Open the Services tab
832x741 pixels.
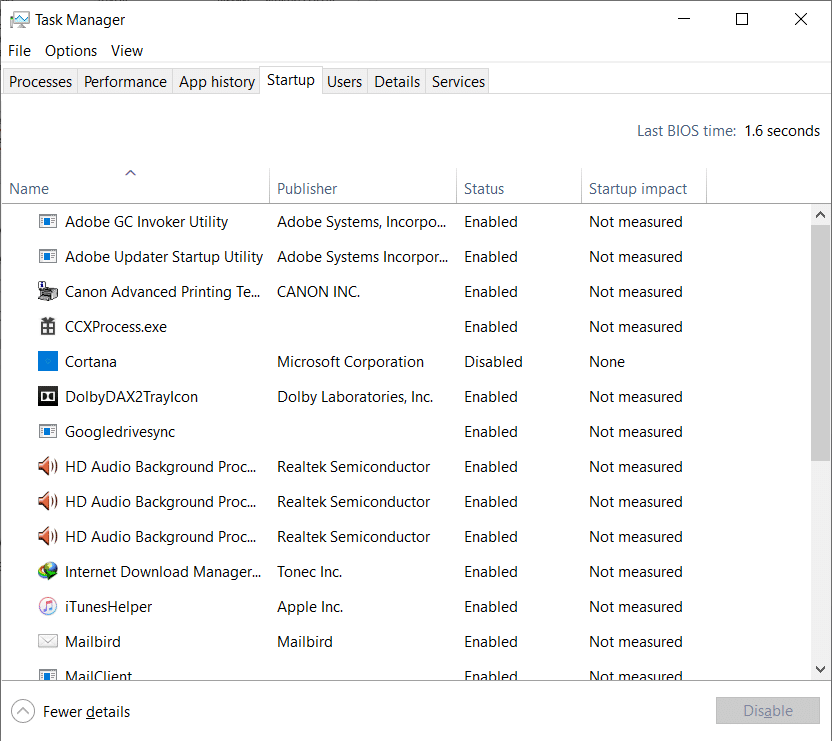[458, 82]
